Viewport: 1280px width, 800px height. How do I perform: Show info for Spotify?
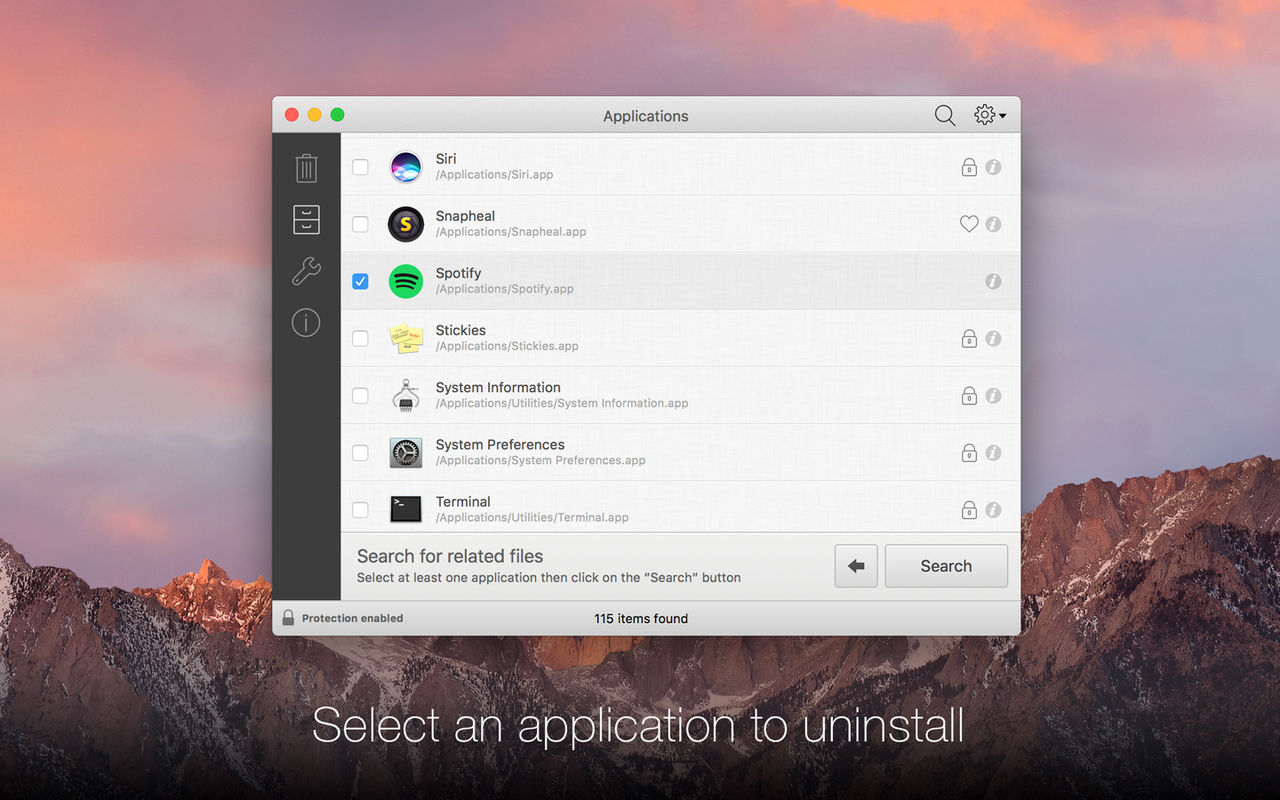pos(993,281)
